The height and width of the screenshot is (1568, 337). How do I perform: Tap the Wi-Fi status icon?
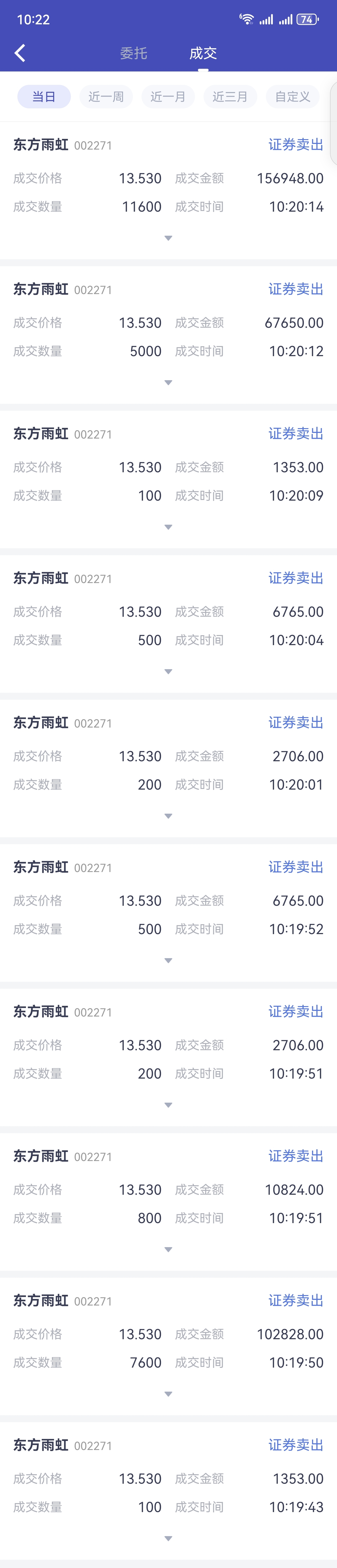pos(246,19)
